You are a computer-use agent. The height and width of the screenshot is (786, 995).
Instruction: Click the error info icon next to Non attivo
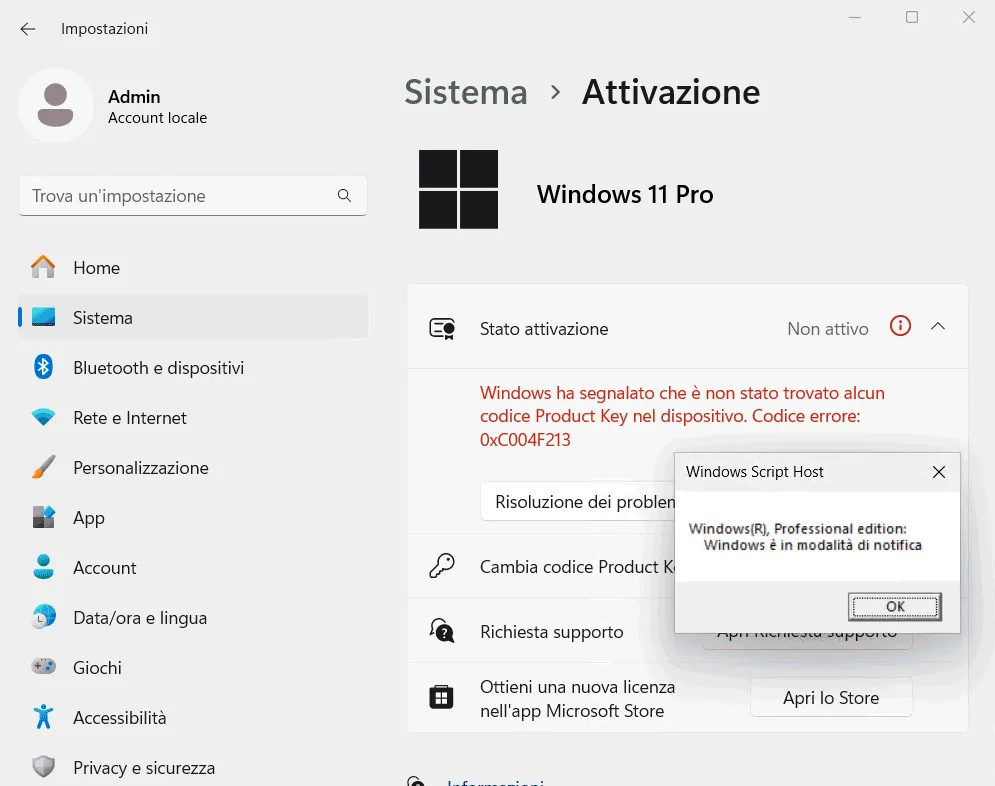coord(899,326)
